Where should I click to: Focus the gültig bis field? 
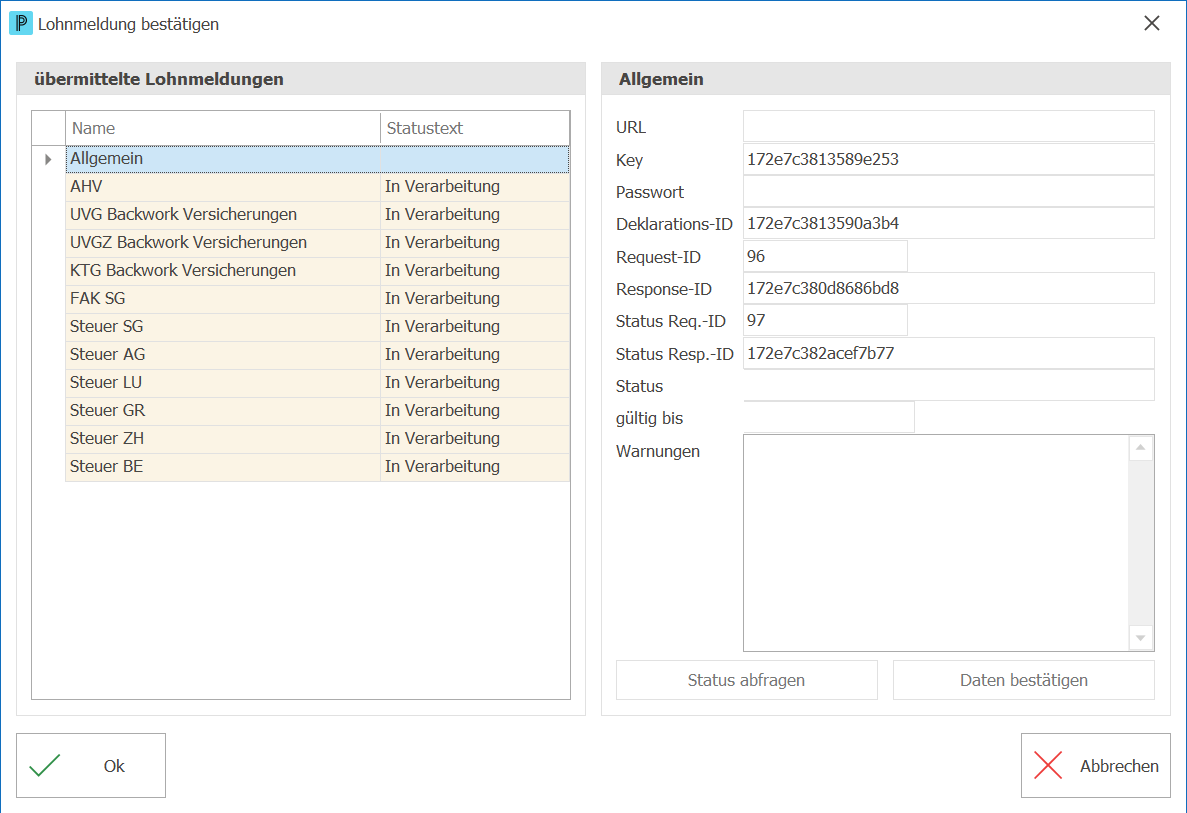point(829,417)
